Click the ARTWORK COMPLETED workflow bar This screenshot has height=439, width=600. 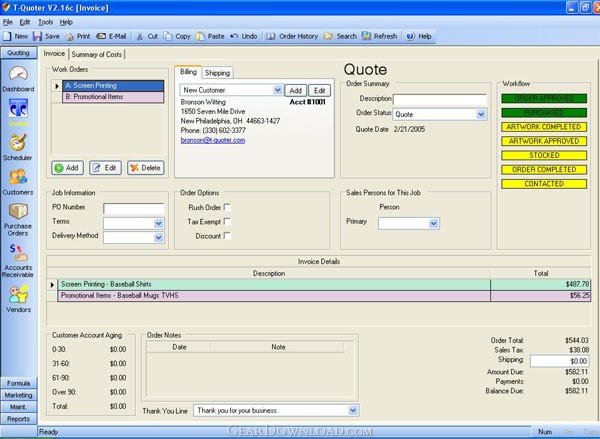tap(544, 127)
